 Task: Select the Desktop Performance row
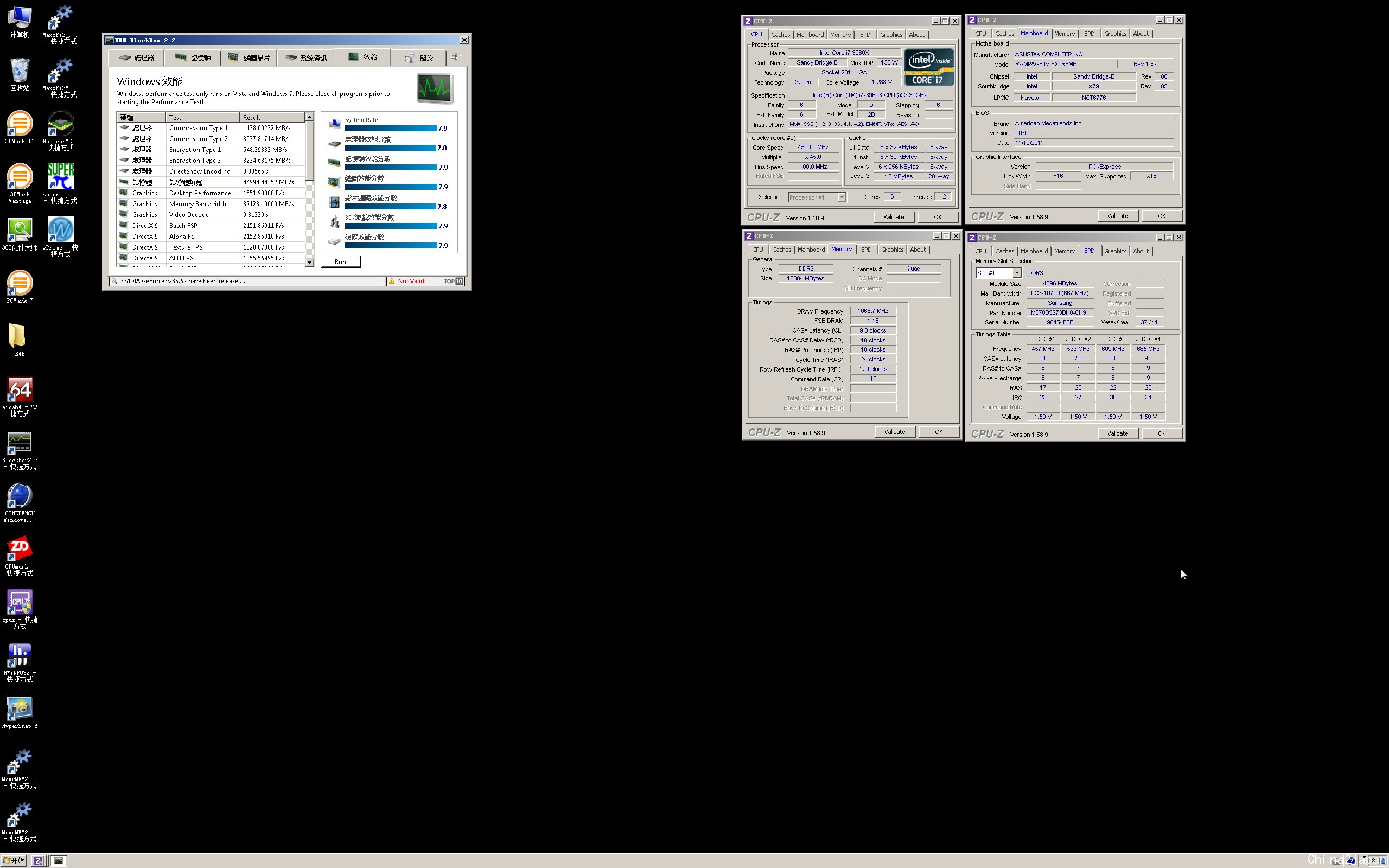pos(211,194)
